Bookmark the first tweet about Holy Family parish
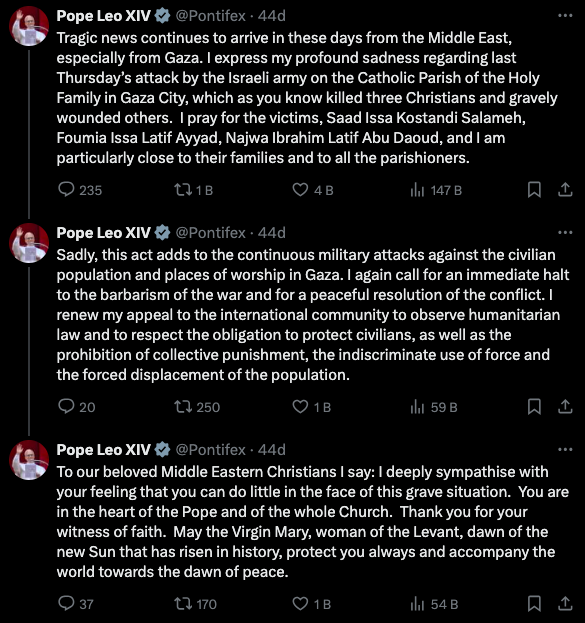The height and width of the screenshot is (623, 585). point(534,190)
